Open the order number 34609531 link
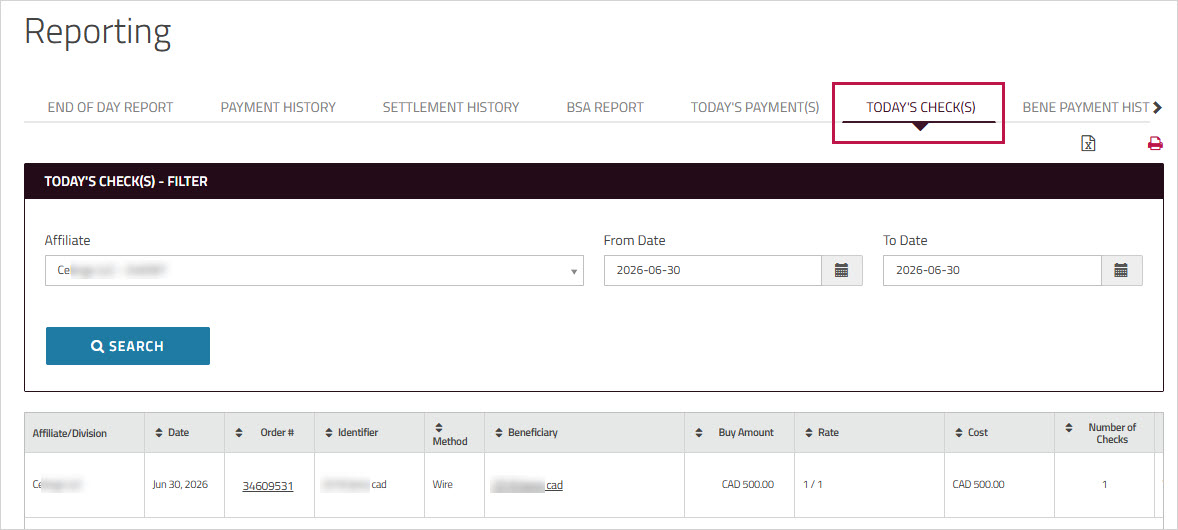The image size is (1178, 530). (x=267, y=486)
